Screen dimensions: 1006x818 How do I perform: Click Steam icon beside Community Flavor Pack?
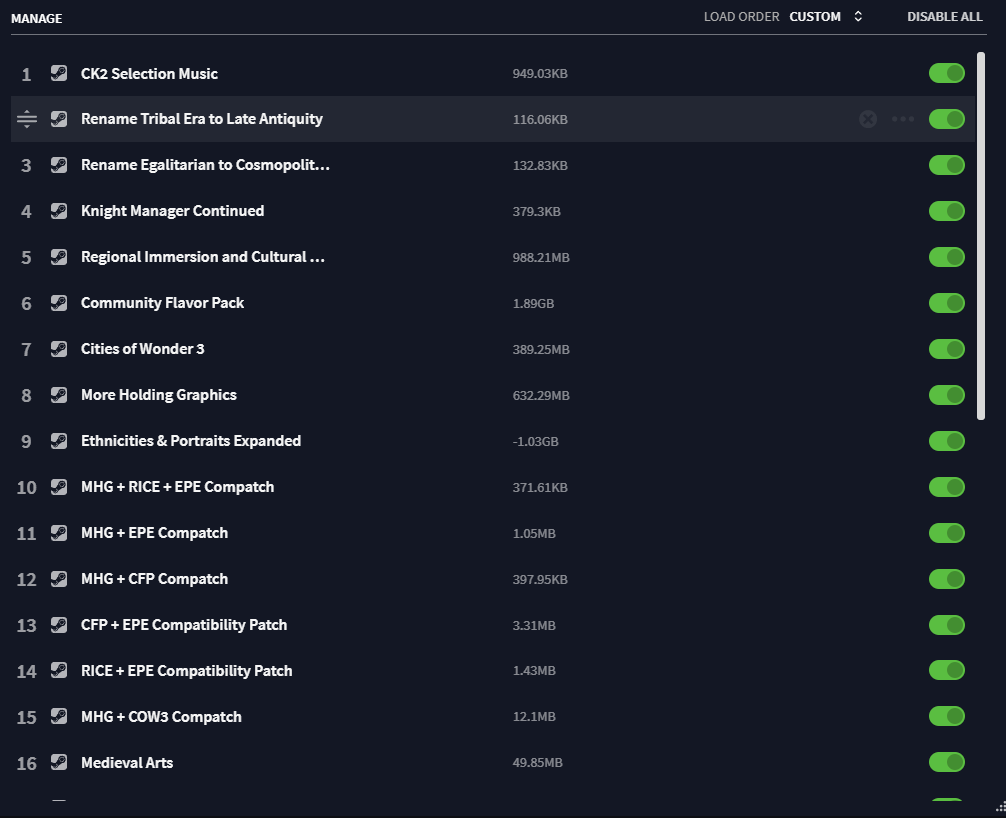(x=59, y=303)
